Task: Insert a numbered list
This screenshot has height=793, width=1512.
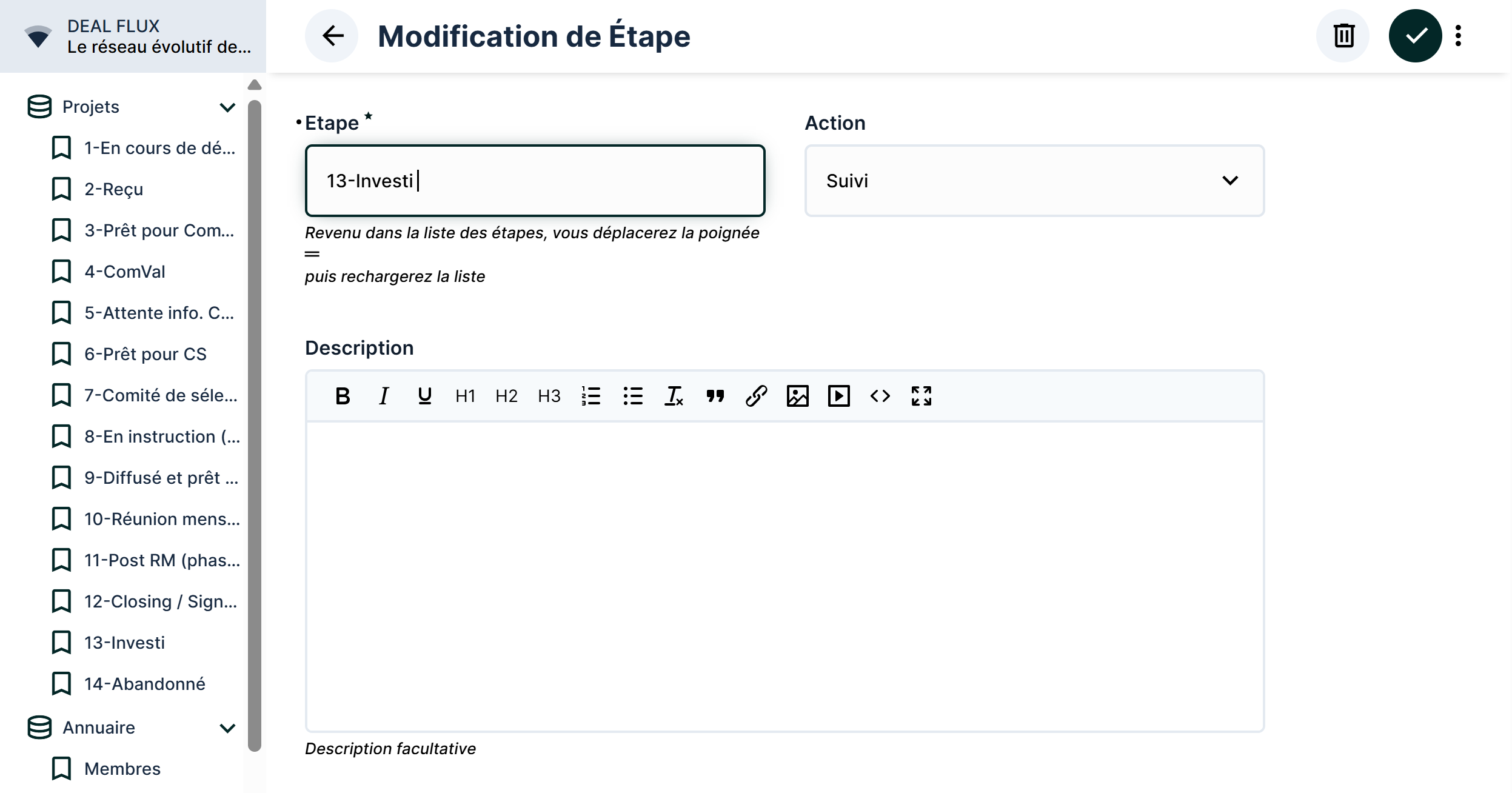Action: [x=591, y=396]
